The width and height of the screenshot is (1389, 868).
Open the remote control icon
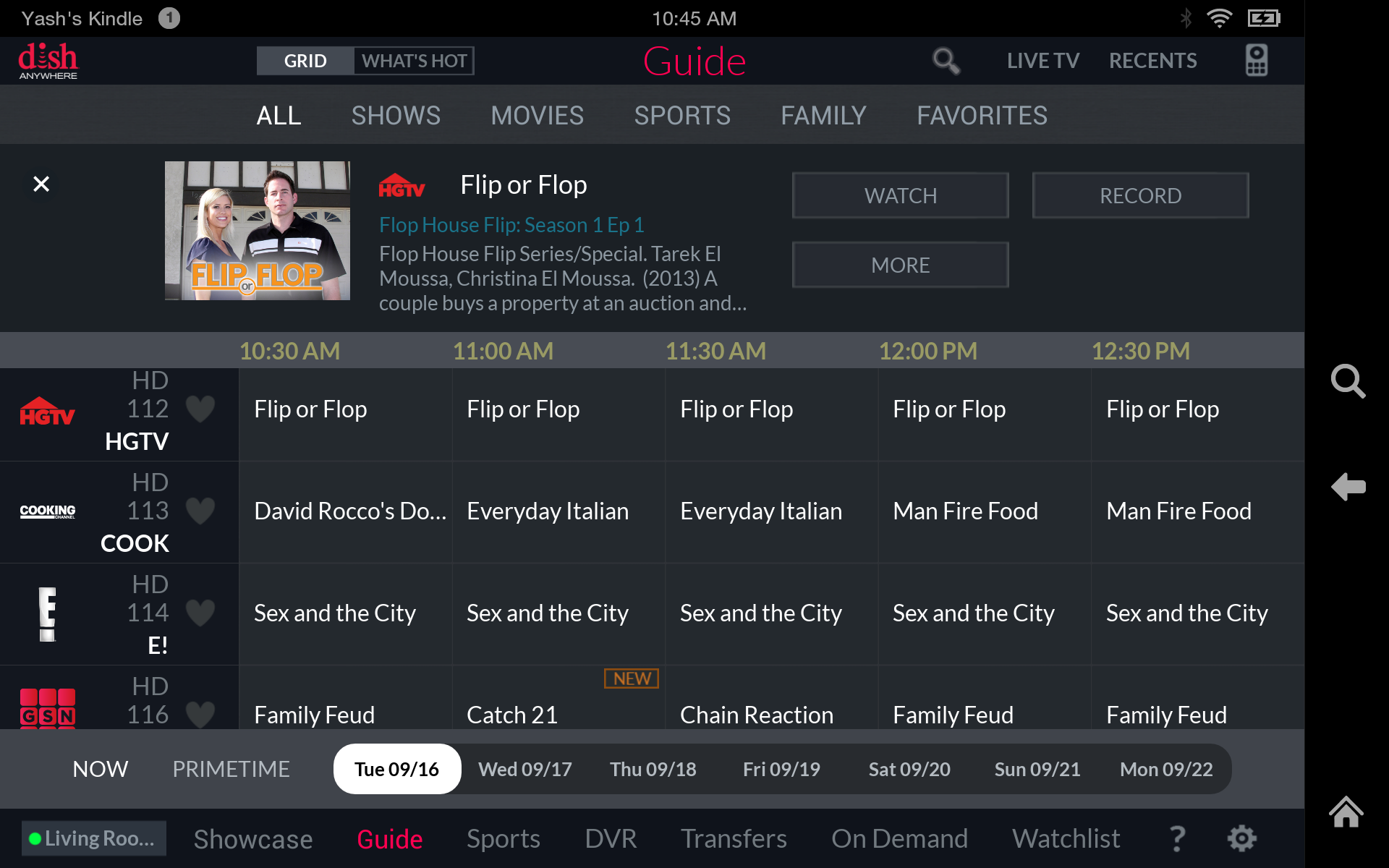click(x=1256, y=61)
